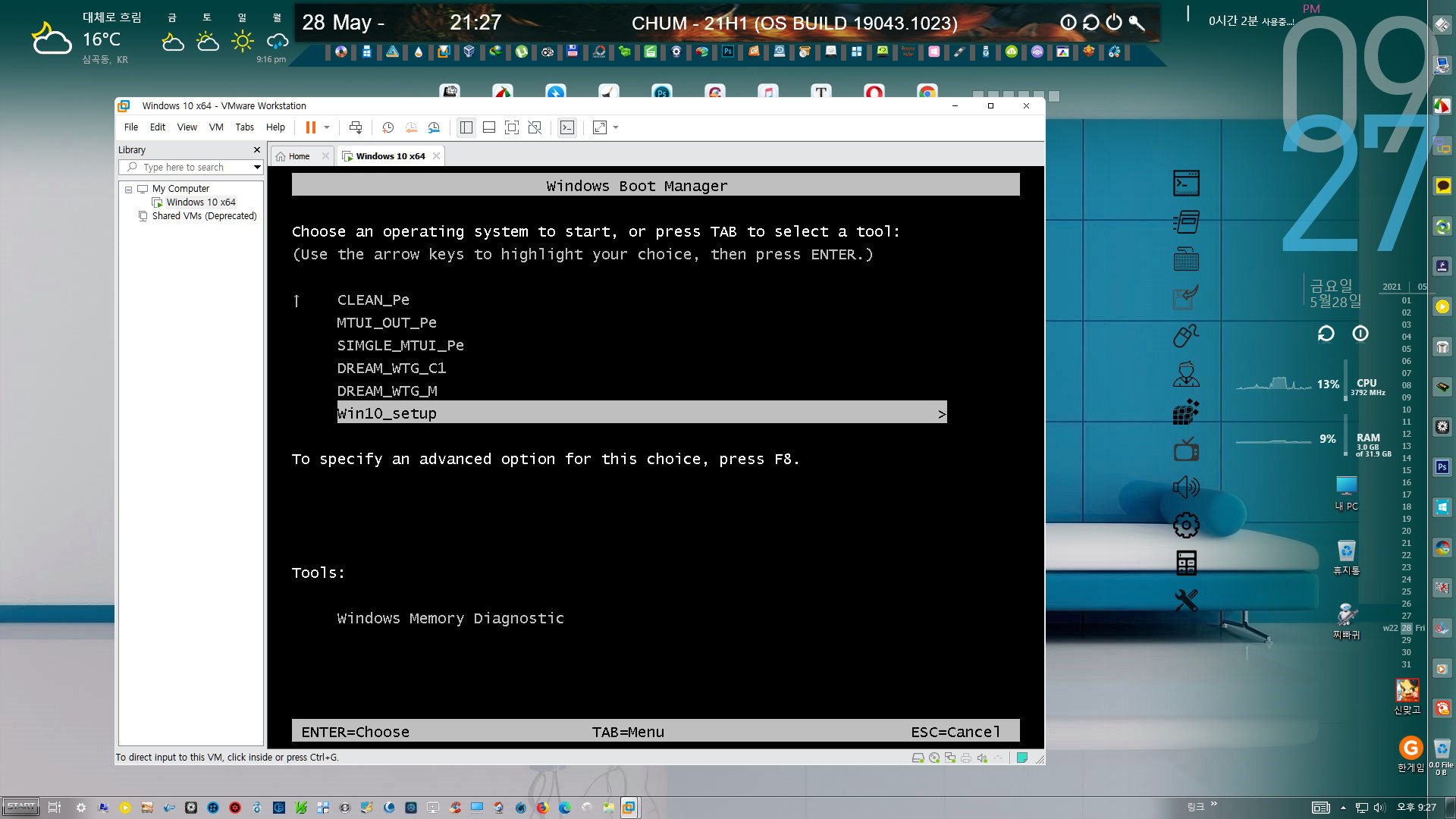Open the Edit menu in VMware
Viewport: 1456px width, 819px height.
pyautogui.click(x=158, y=127)
